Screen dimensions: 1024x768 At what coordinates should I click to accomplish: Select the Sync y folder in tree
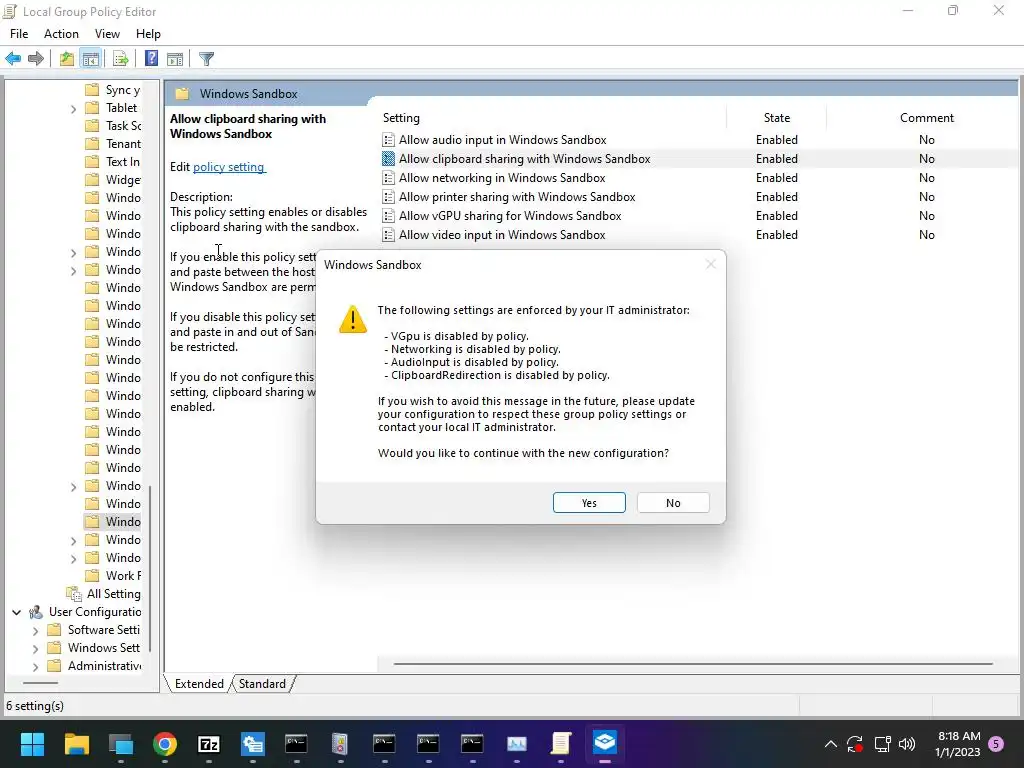pyautogui.click(x=123, y=90)
